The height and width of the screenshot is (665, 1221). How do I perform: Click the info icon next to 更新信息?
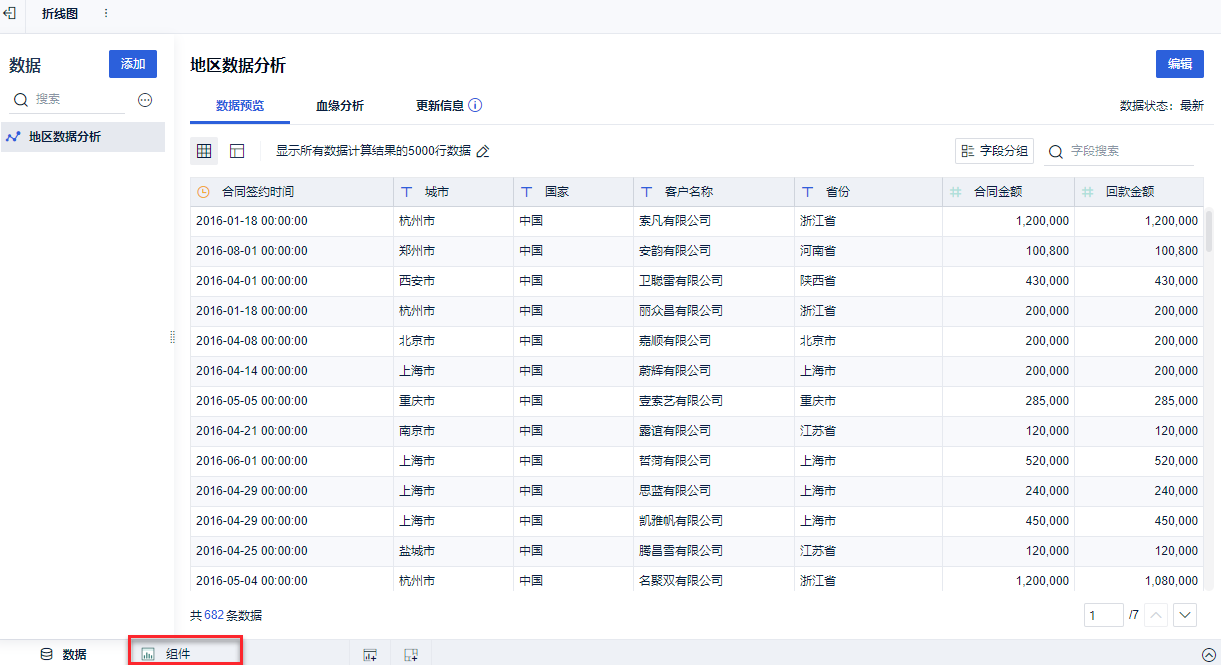point(476,105)
